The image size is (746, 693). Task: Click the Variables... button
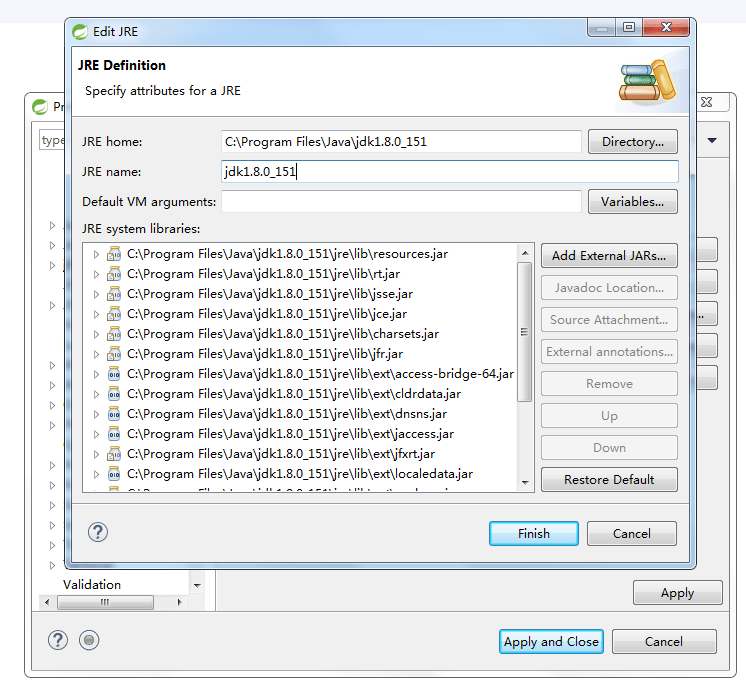pyautogui.click(x=633, y=202)
